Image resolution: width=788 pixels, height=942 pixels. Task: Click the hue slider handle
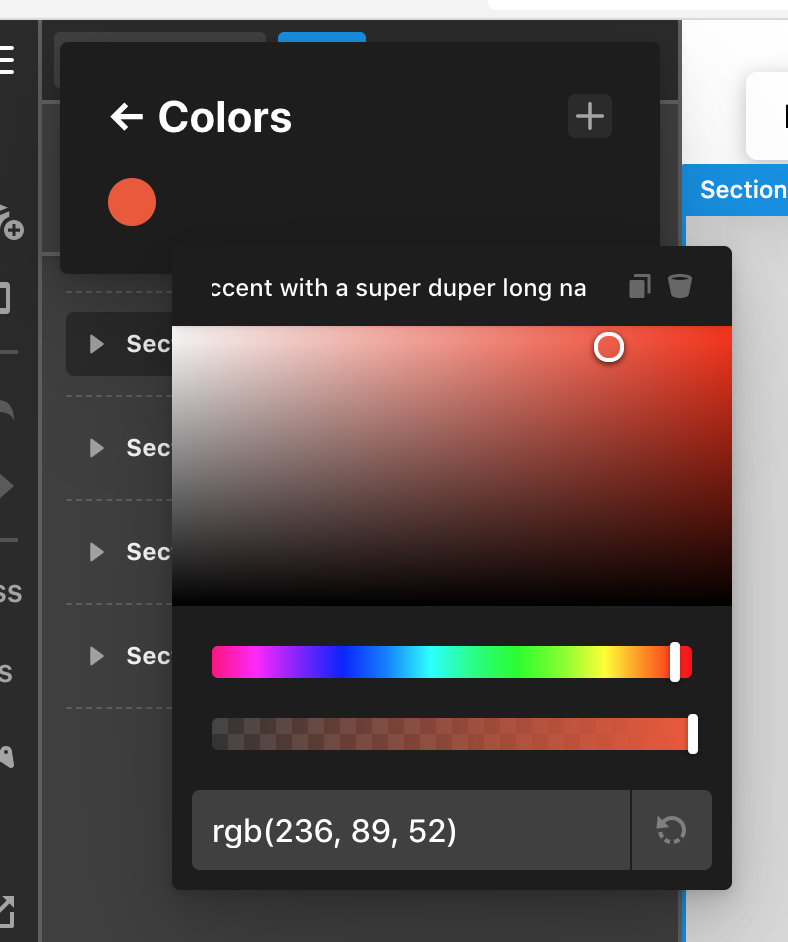tap(675, 662)
